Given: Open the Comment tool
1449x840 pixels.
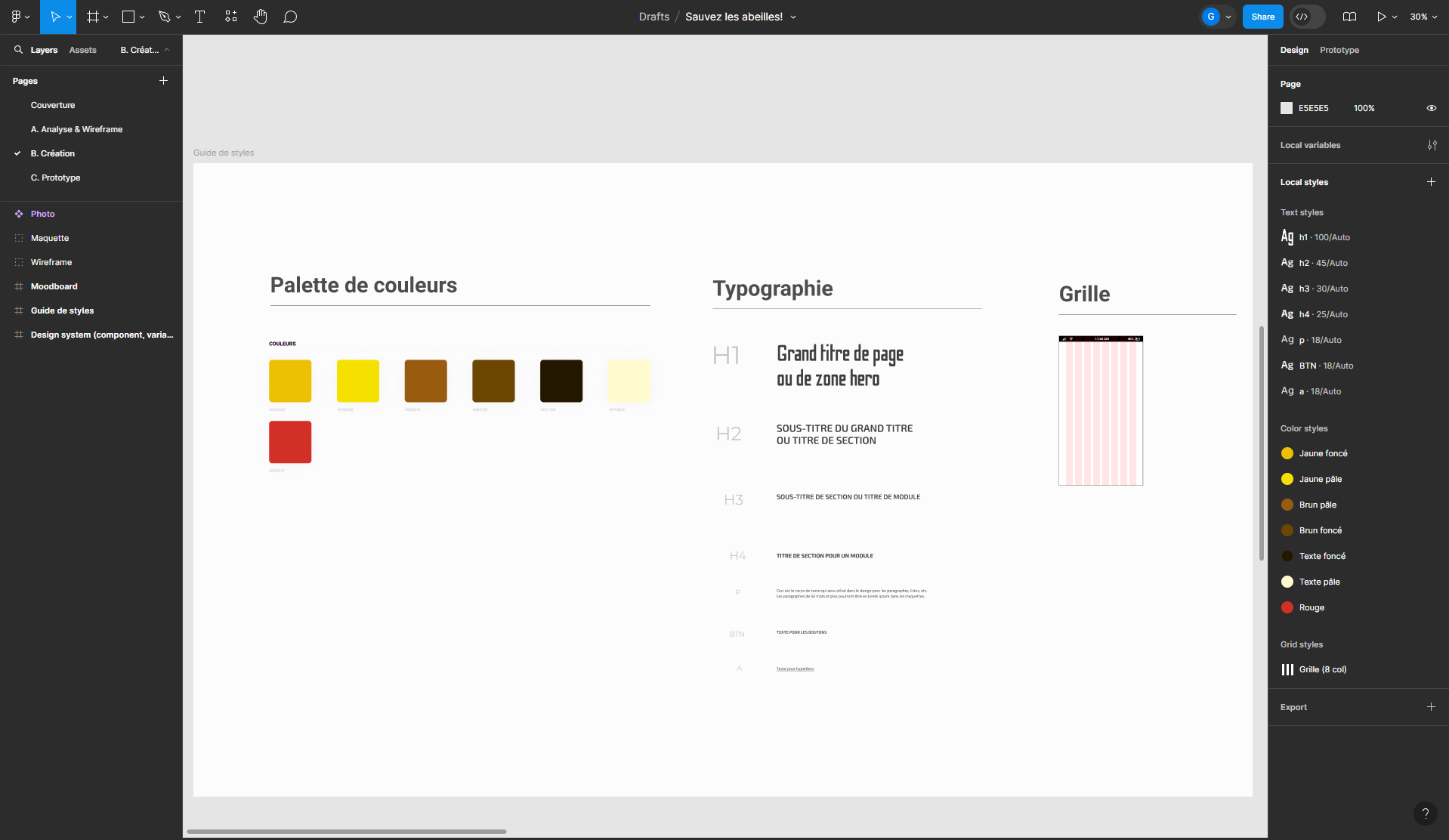Looking at the screenshot, I should click(x=291, y=17).
